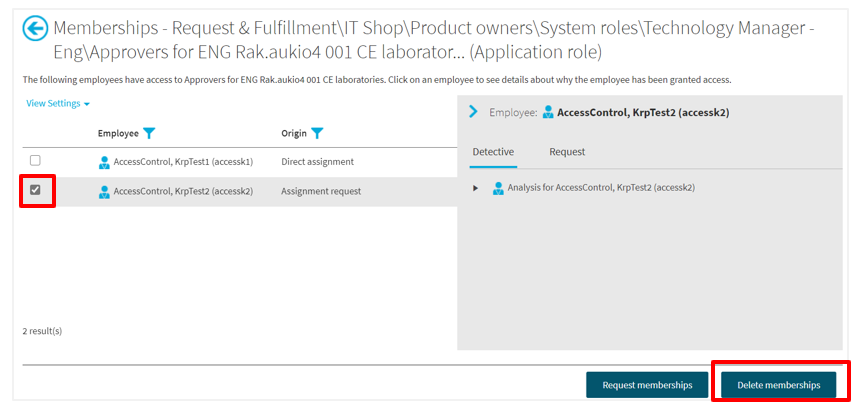Click the Direct assignment origin cell
The height and width of the screenshot is (412, 865).
(x=317, y=162)
